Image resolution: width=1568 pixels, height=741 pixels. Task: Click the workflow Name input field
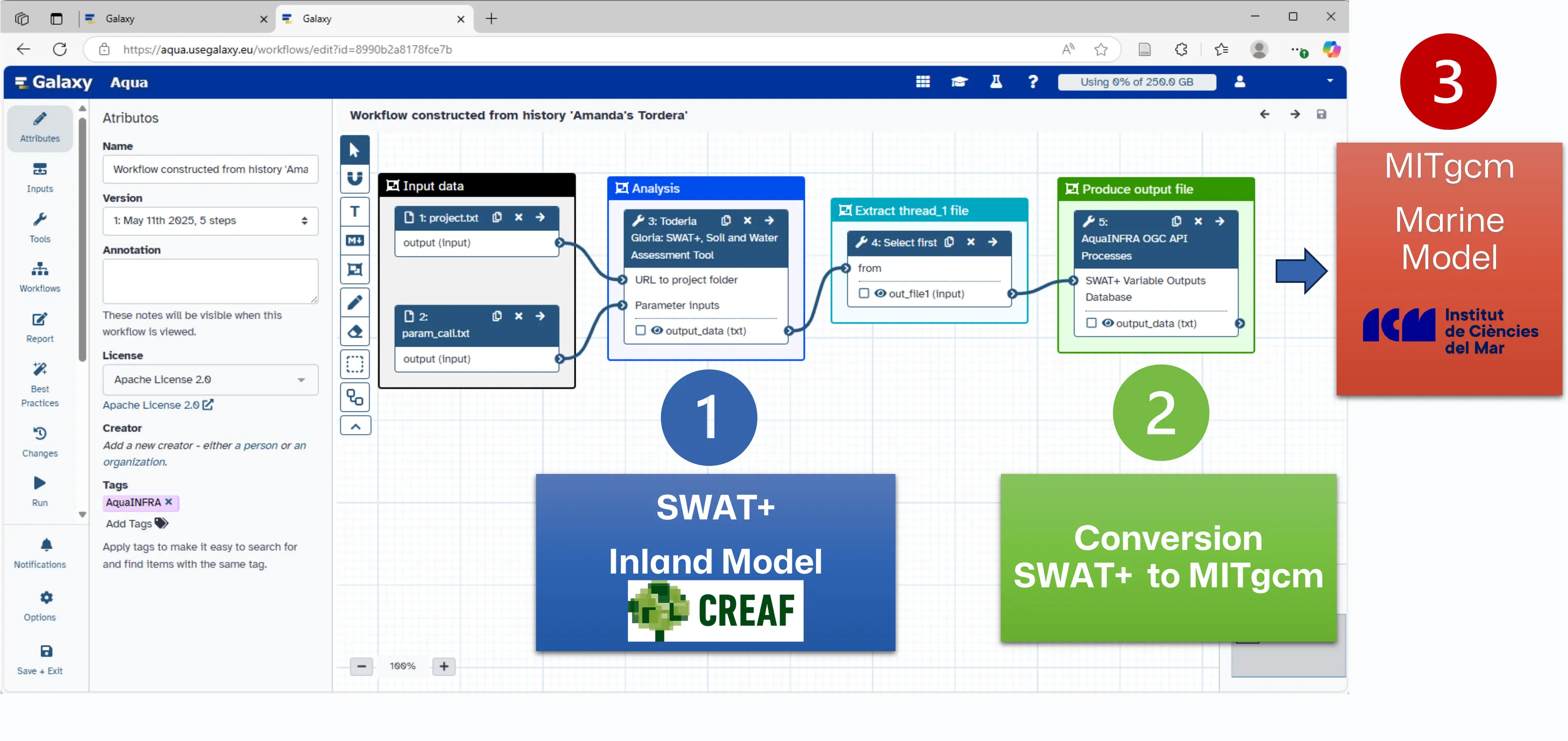click(x=210, y=169)
